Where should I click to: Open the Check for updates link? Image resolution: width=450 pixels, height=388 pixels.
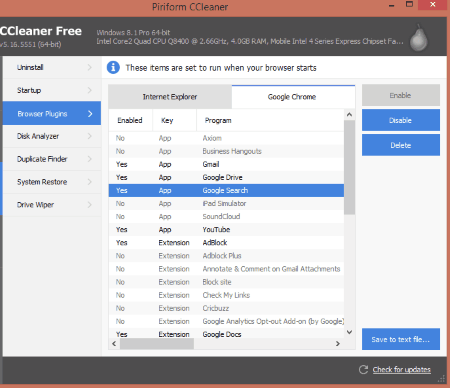[x=402, y=369]
